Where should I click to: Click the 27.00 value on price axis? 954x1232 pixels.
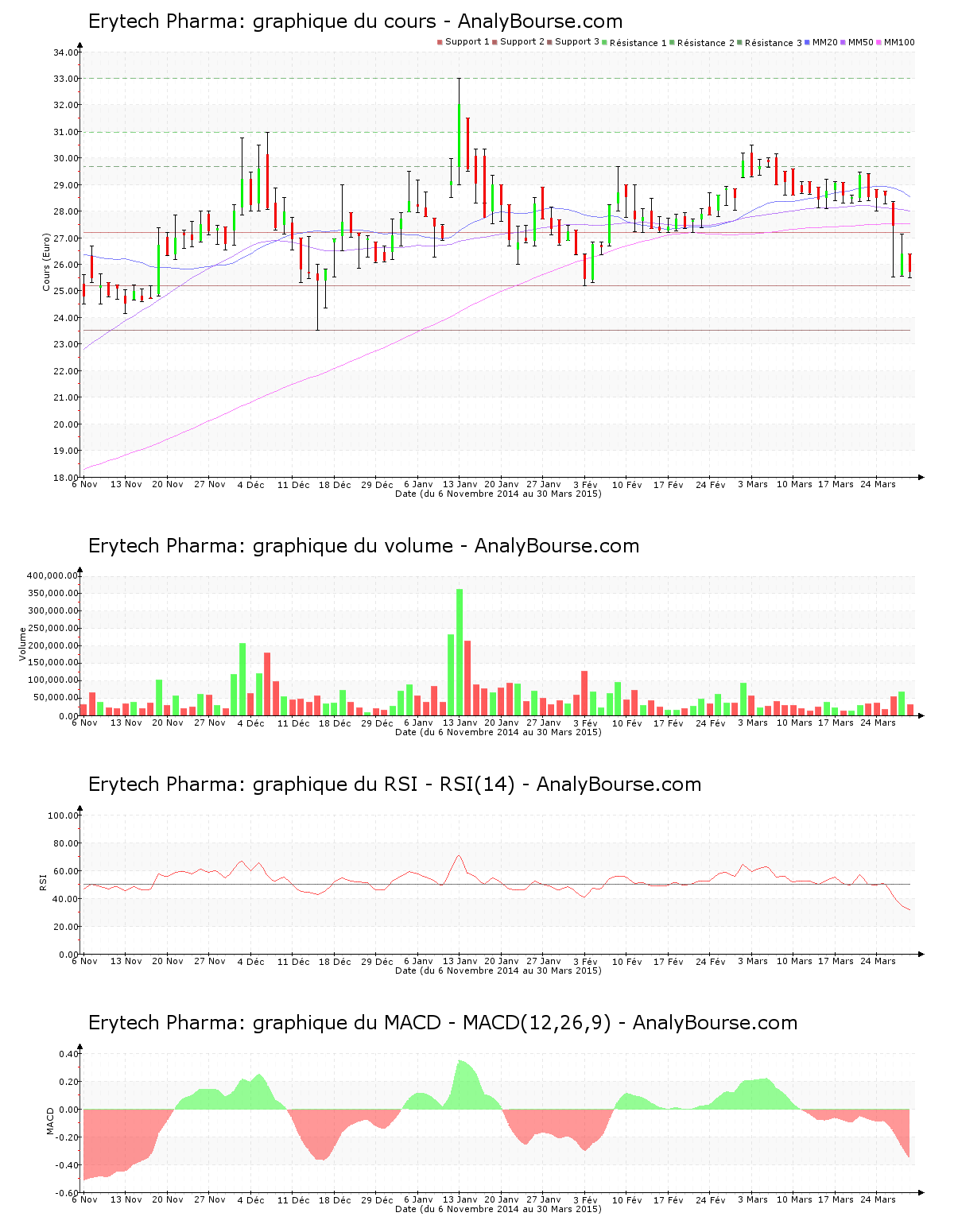pyautogui.click(x=65, y=238)
